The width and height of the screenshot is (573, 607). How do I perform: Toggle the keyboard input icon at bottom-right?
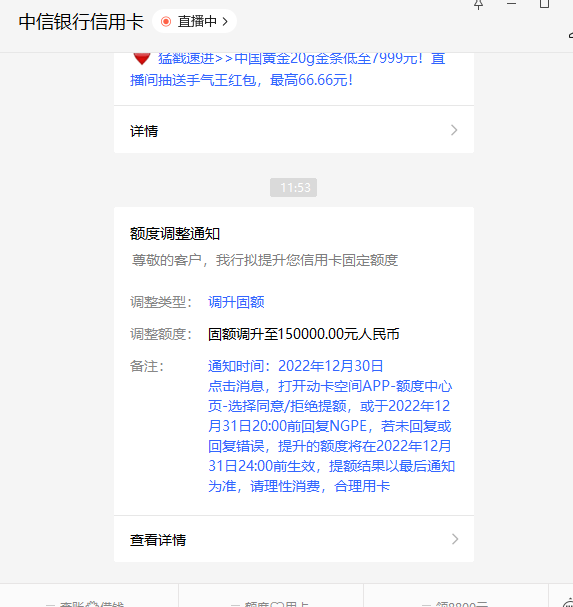[x=567, y=602]
